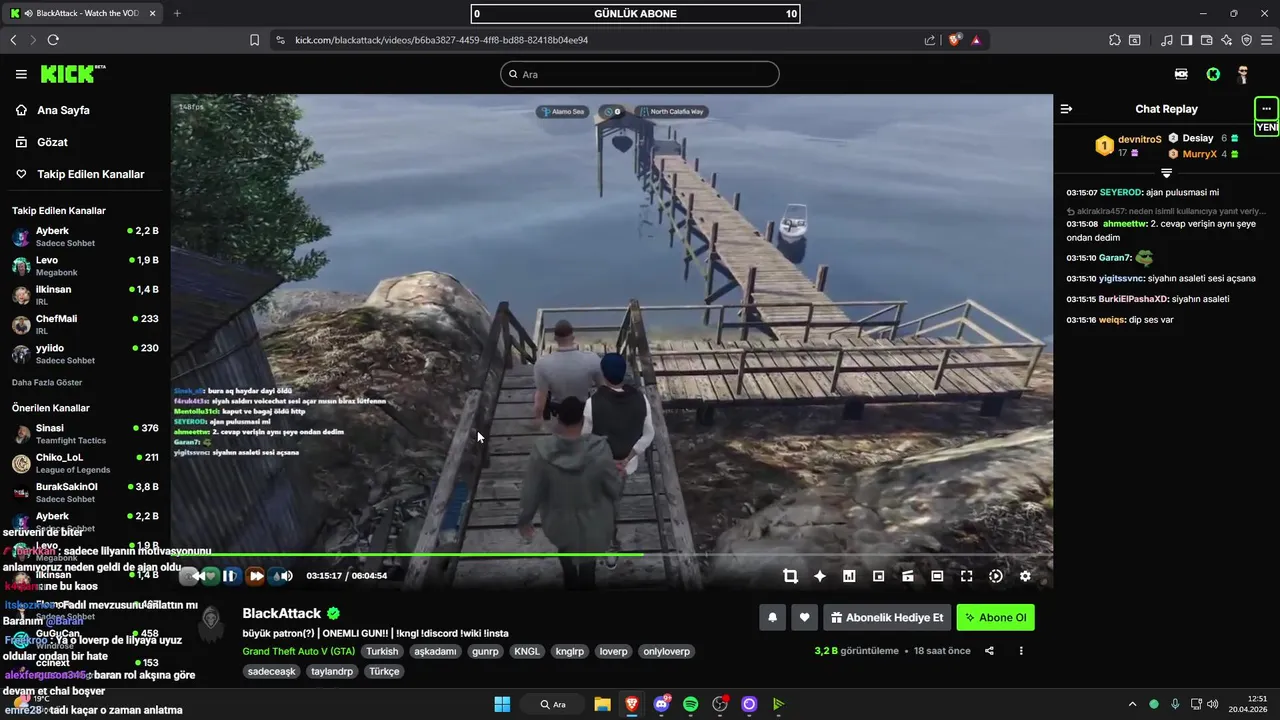Expand Daha Fazla Göster channel list
The width and height of the screenshot is (1280, 720).
(47, 382)
